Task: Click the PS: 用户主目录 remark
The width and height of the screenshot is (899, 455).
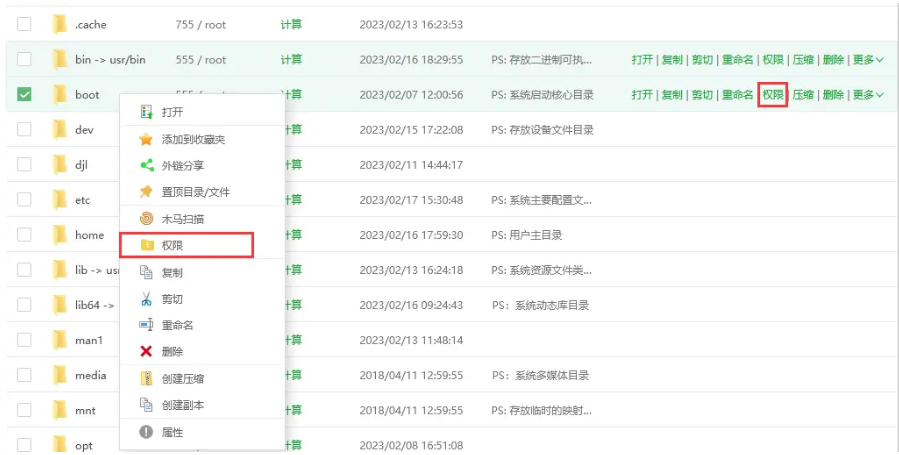Action: (527, 235)
